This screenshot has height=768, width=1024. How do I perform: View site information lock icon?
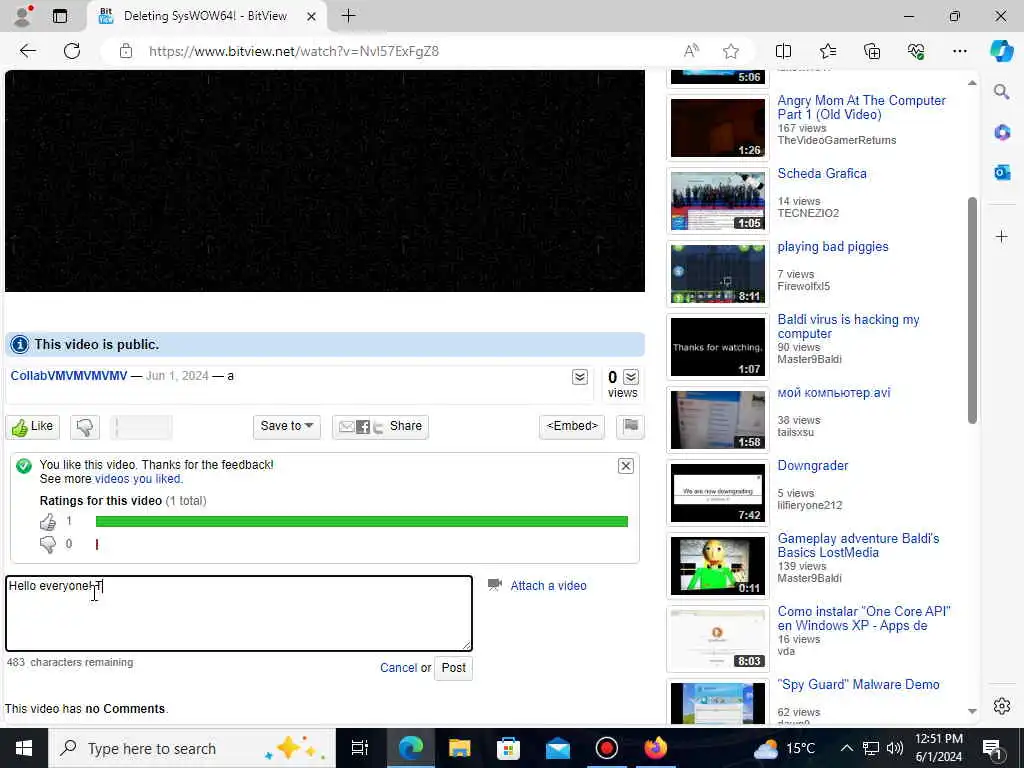(126, 51)
